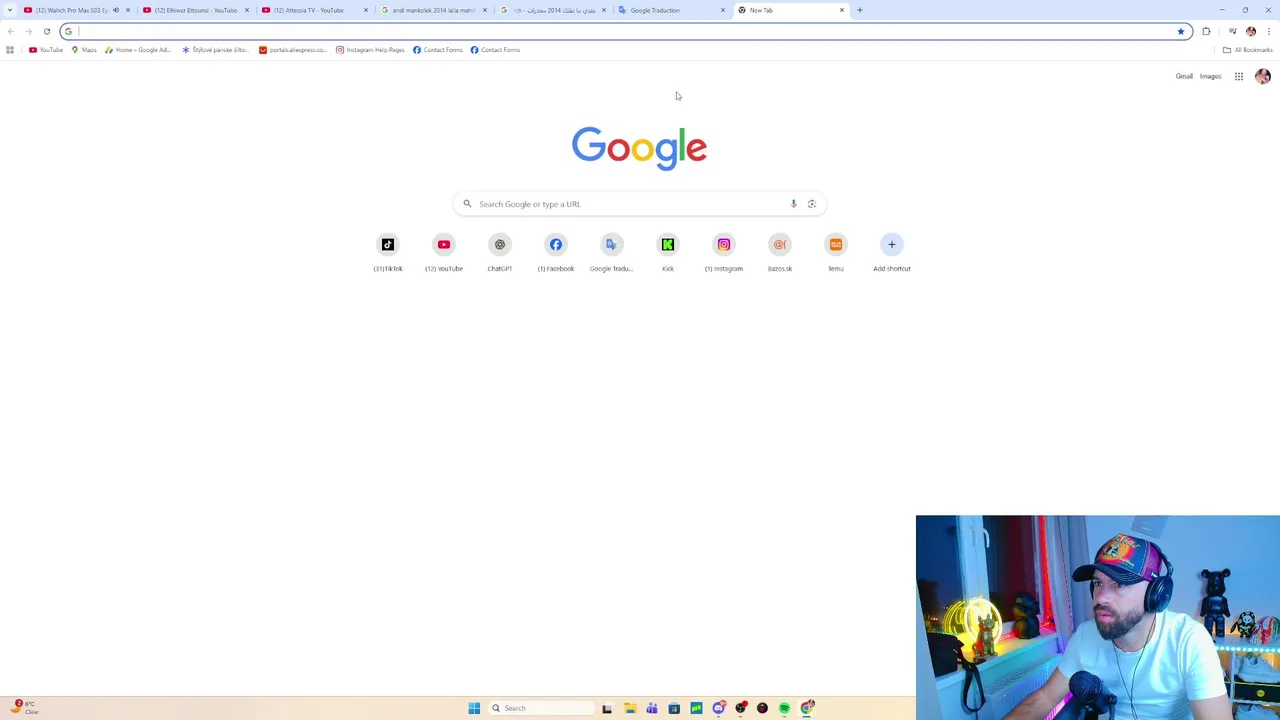Image resolution: width=1280 pixels, height=720 pixels.
Task: Open the weather widget in taskbar
Action: 24,707
